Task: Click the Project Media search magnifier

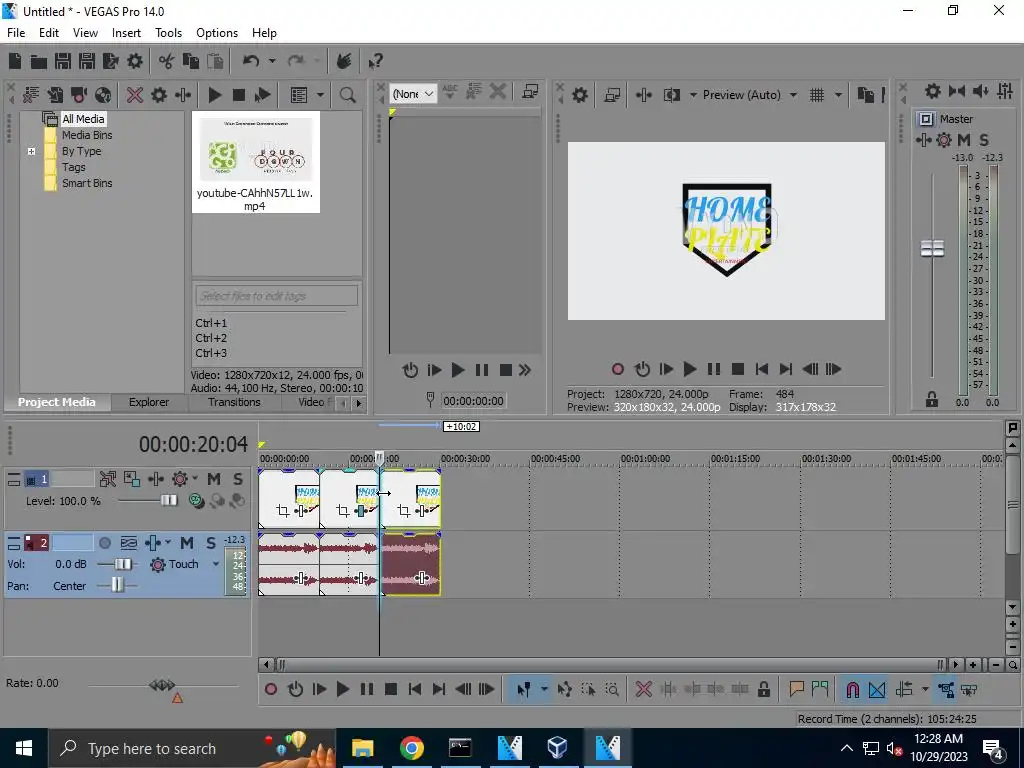Action: 347,95
